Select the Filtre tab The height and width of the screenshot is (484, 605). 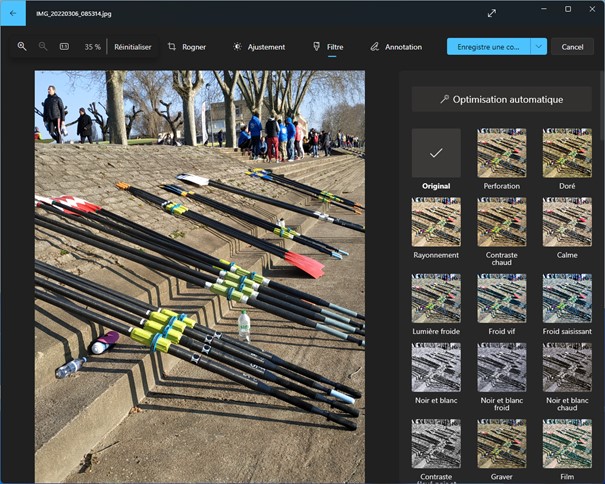(x=329, y=47)
